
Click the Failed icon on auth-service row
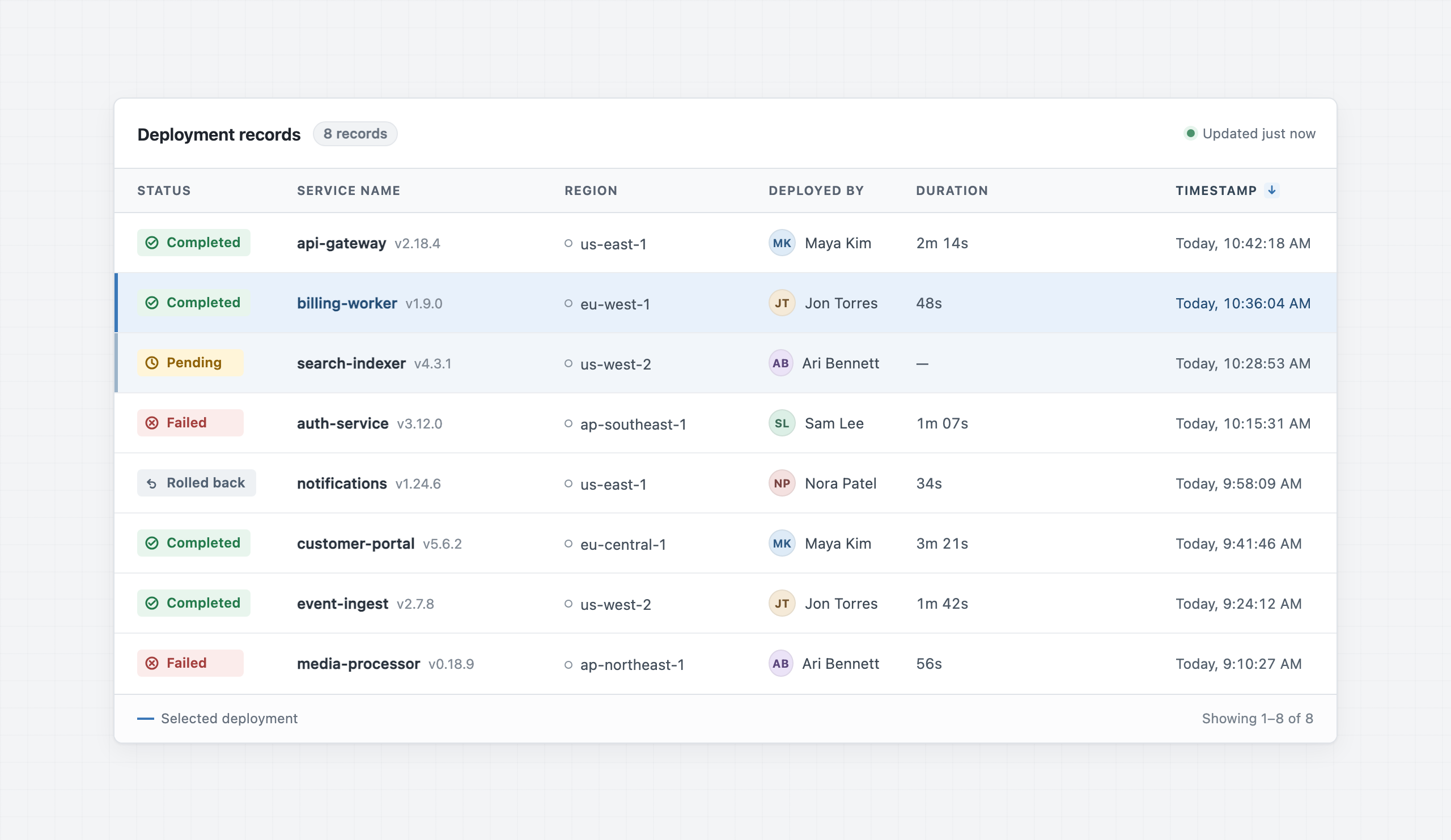[151, 423]
